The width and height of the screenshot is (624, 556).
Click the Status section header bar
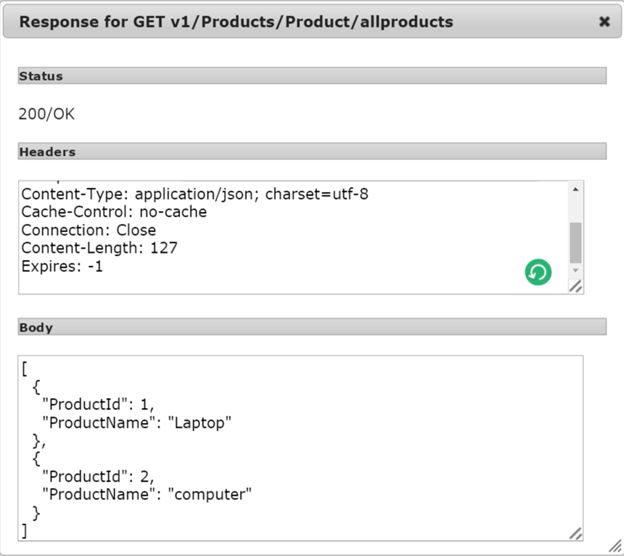coord(311,76)
